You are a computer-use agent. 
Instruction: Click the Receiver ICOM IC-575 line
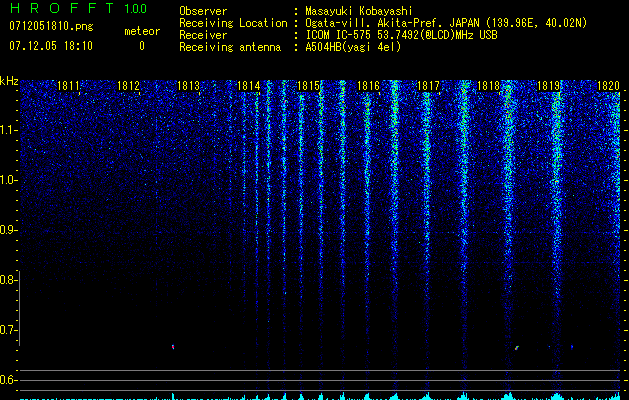click(401, 35)
